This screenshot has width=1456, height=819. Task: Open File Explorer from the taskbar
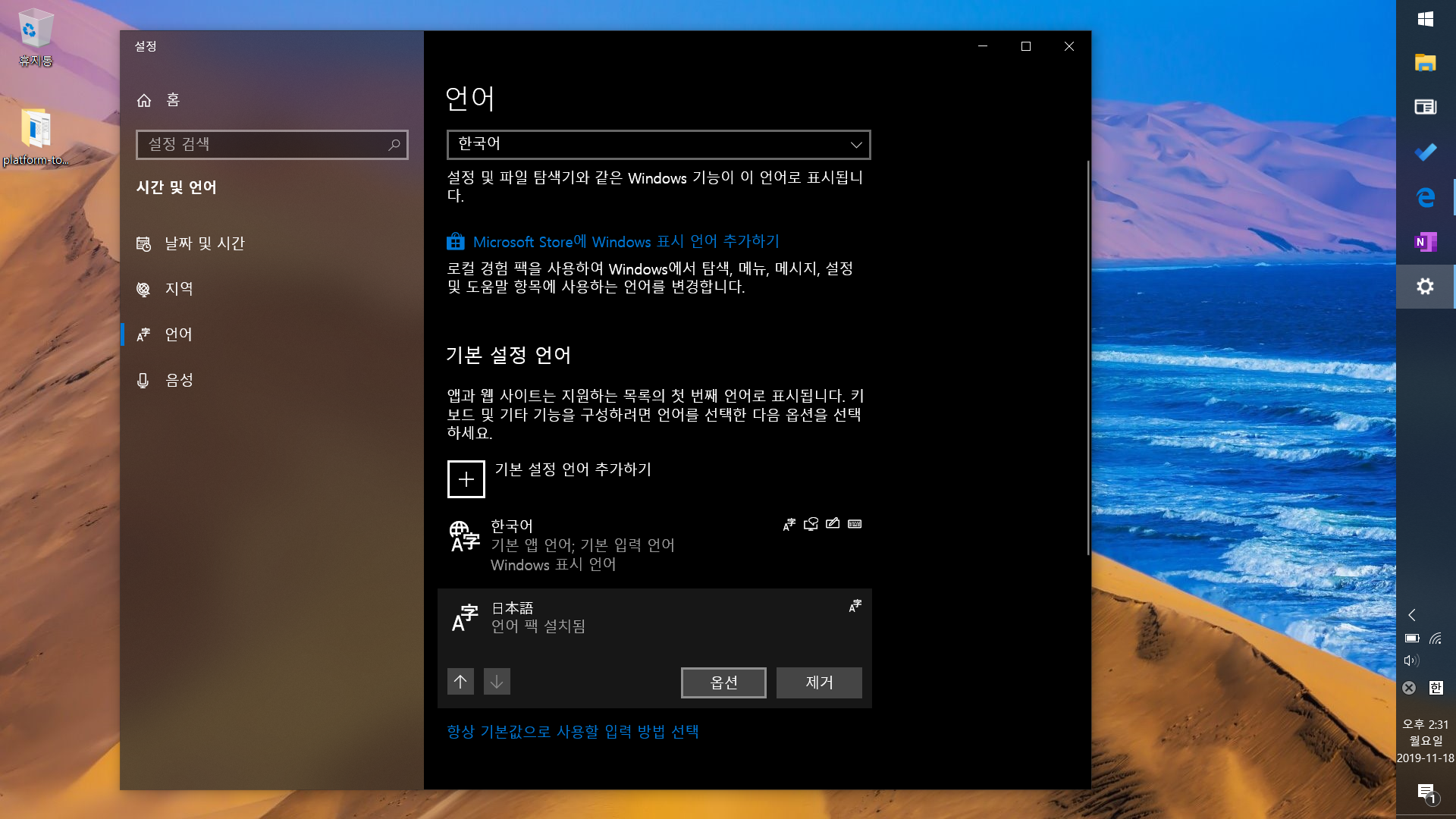(1425, 63)
